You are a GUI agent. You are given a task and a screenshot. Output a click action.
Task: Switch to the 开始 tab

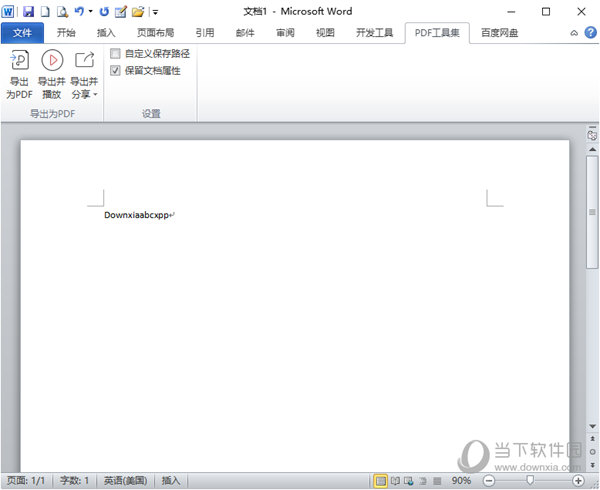click(66, 33)
